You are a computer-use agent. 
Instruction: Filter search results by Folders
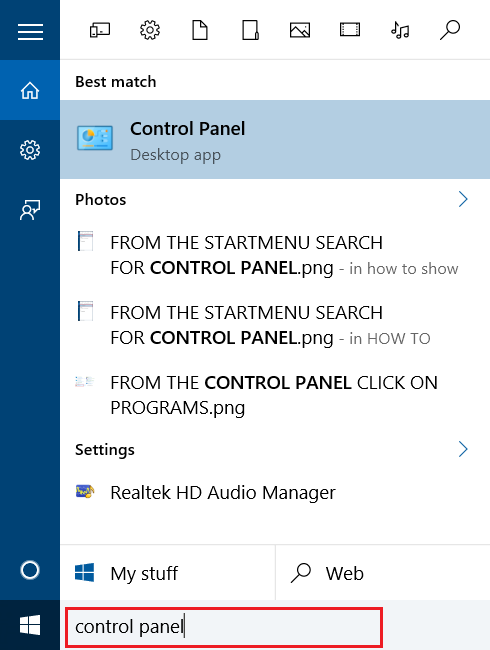point(250,30)
